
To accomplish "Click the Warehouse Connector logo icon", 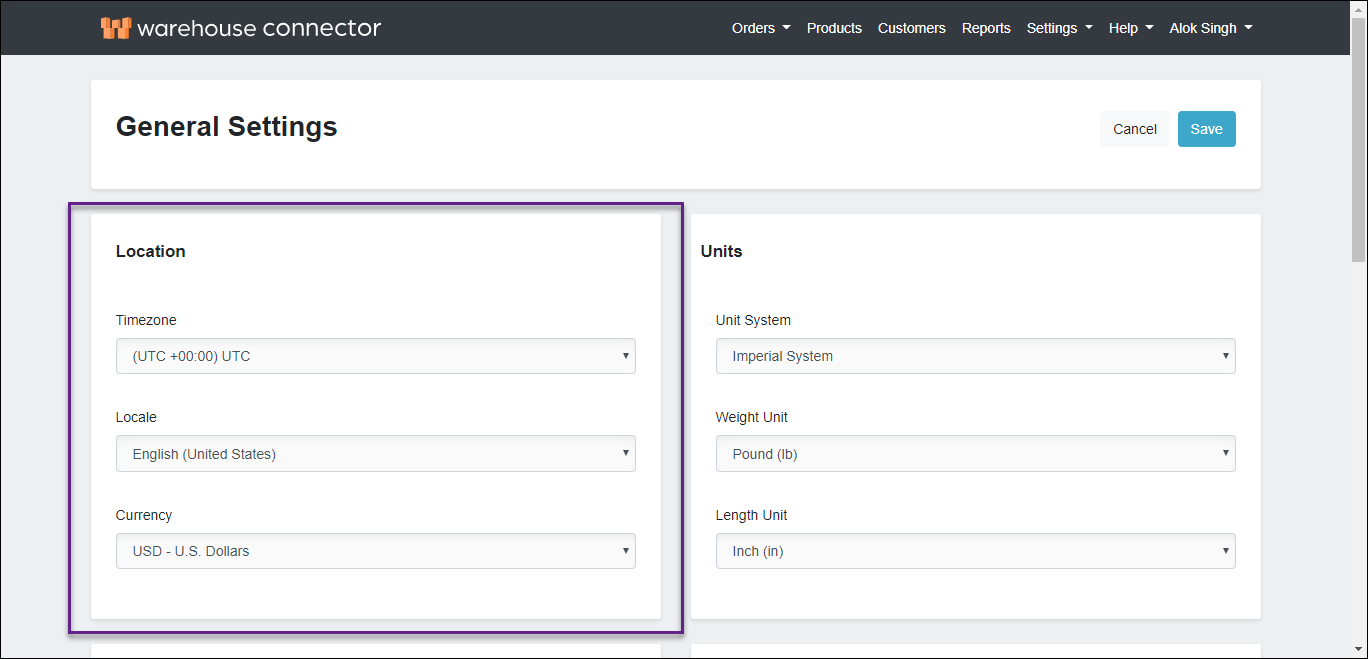I will [116, 28].
